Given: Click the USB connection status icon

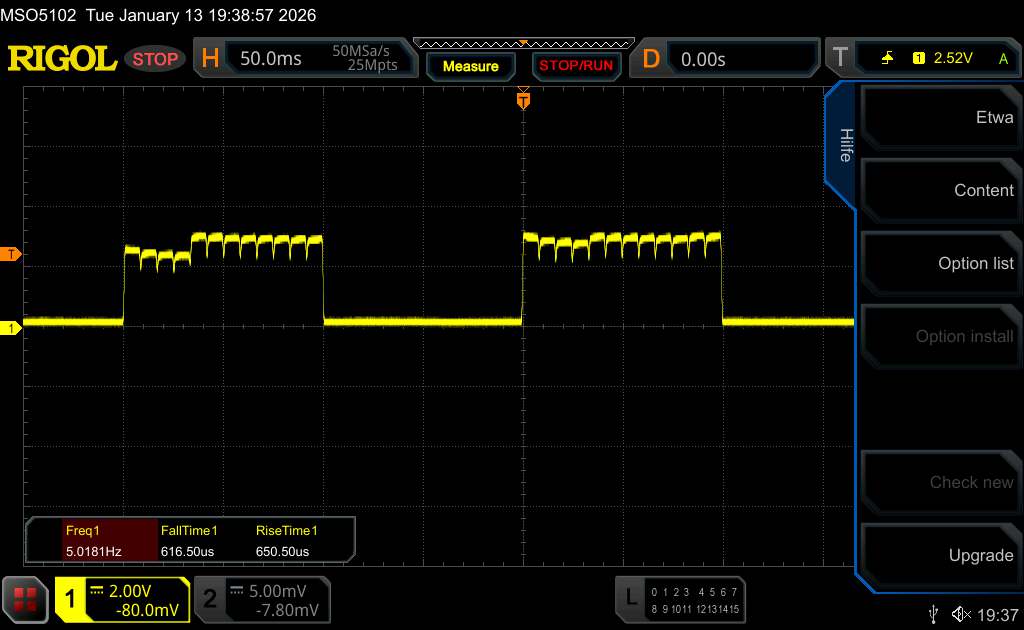Looking at the screenshot, I should pyautogui.click(x=933, y=613).
